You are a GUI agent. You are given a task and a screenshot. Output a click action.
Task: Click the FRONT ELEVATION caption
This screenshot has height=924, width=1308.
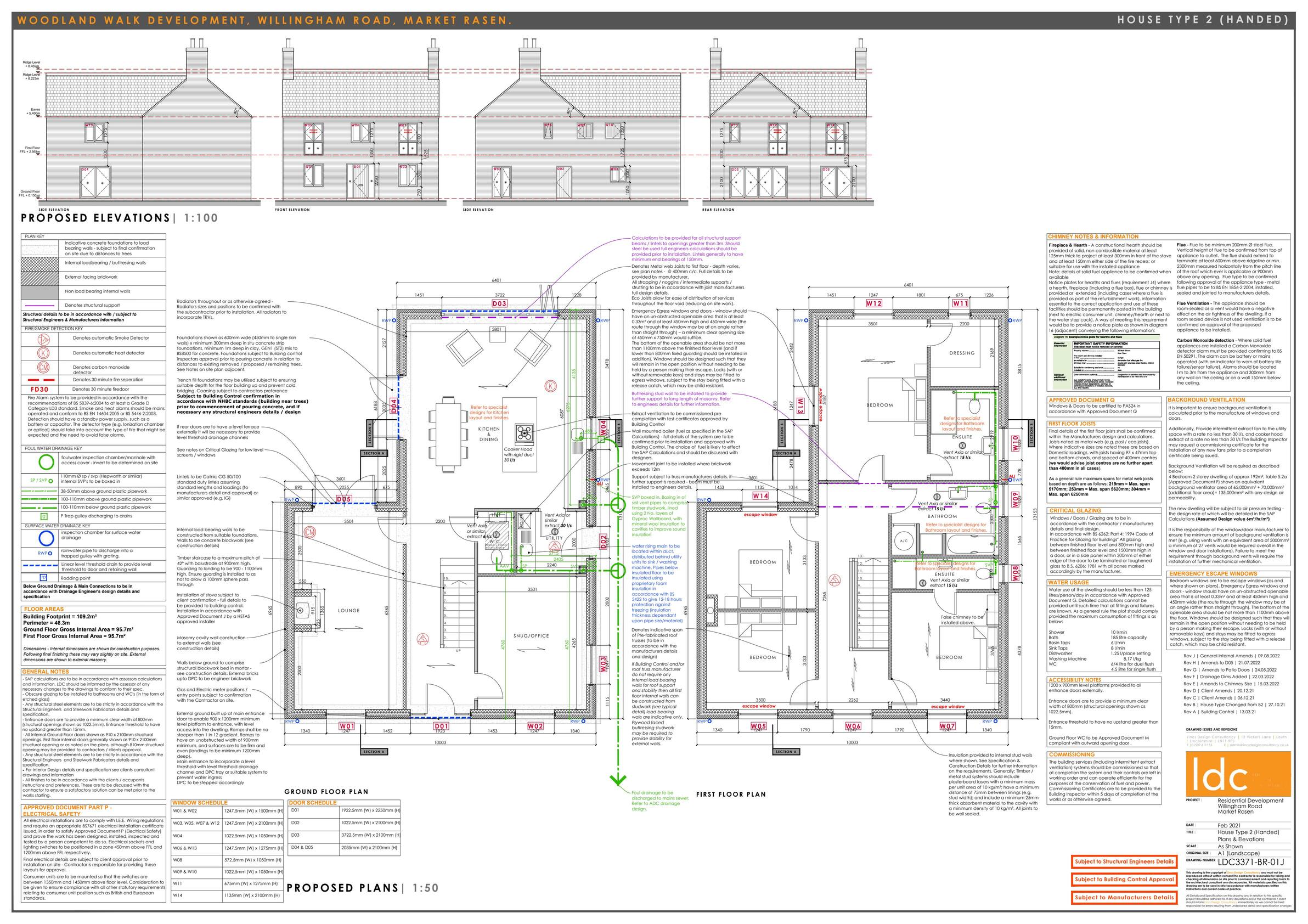coord(292,210)
